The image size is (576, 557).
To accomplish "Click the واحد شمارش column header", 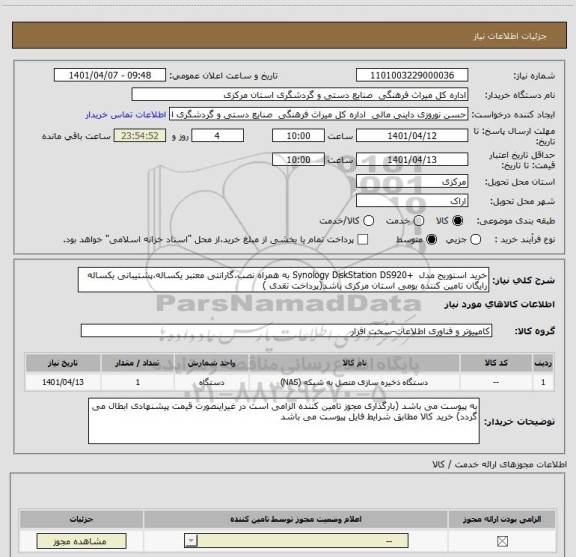I will click(212, 363).
